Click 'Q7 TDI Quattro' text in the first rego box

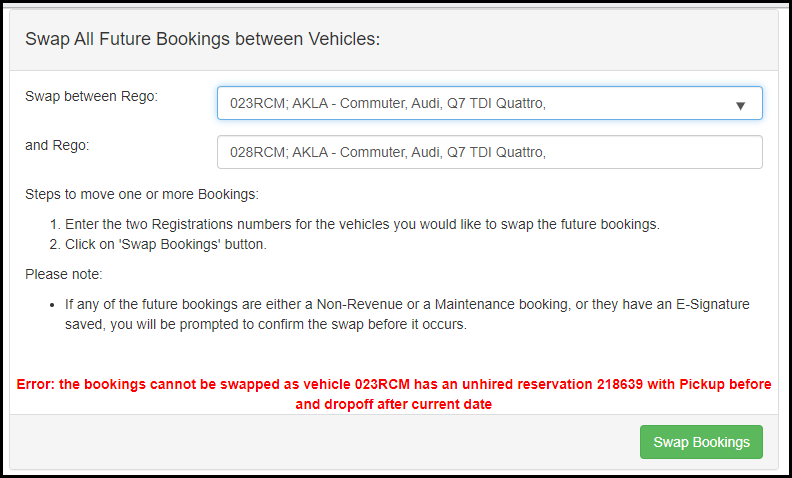point(497,104)
